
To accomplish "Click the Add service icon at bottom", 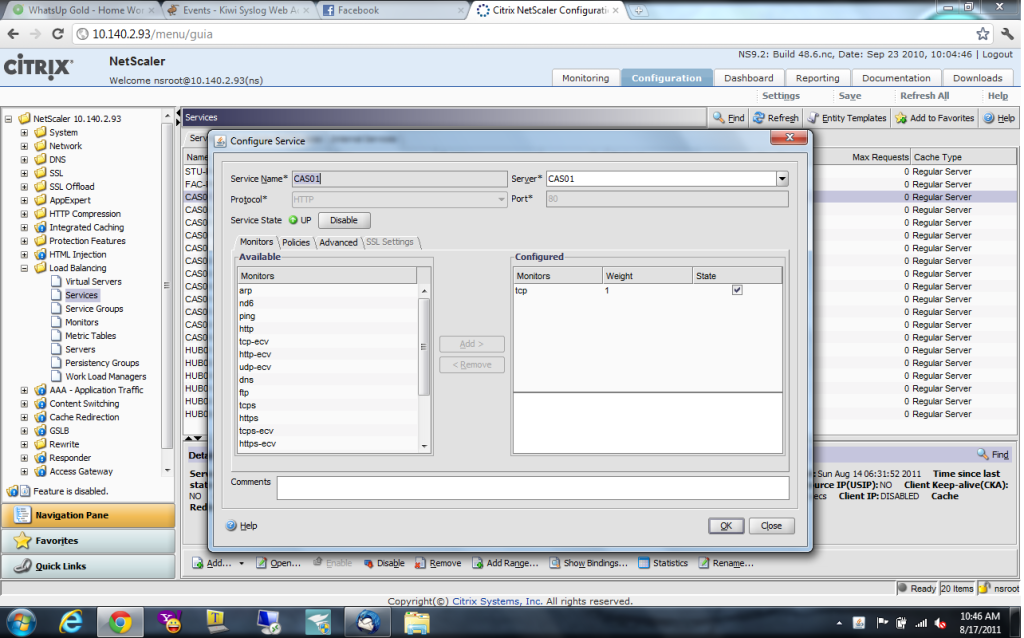I will tap(197, 563).
